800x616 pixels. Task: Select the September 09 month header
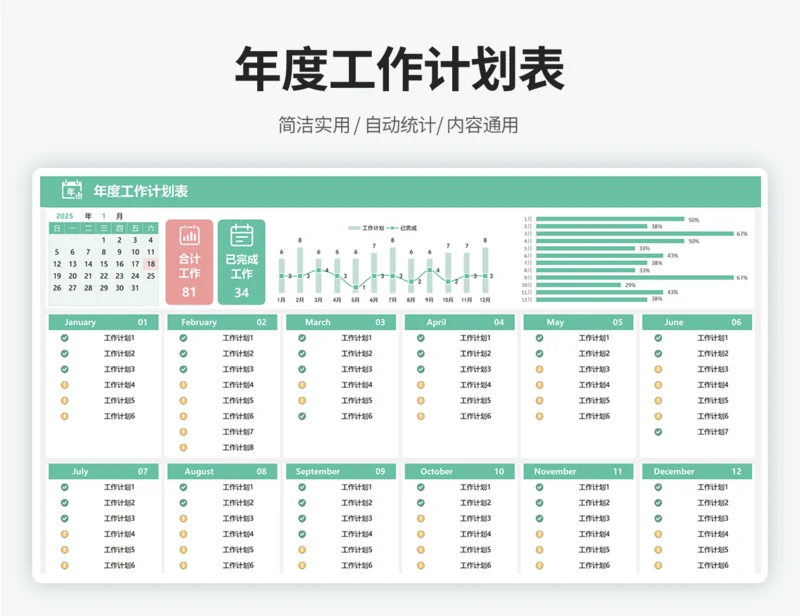click(341, 472)
